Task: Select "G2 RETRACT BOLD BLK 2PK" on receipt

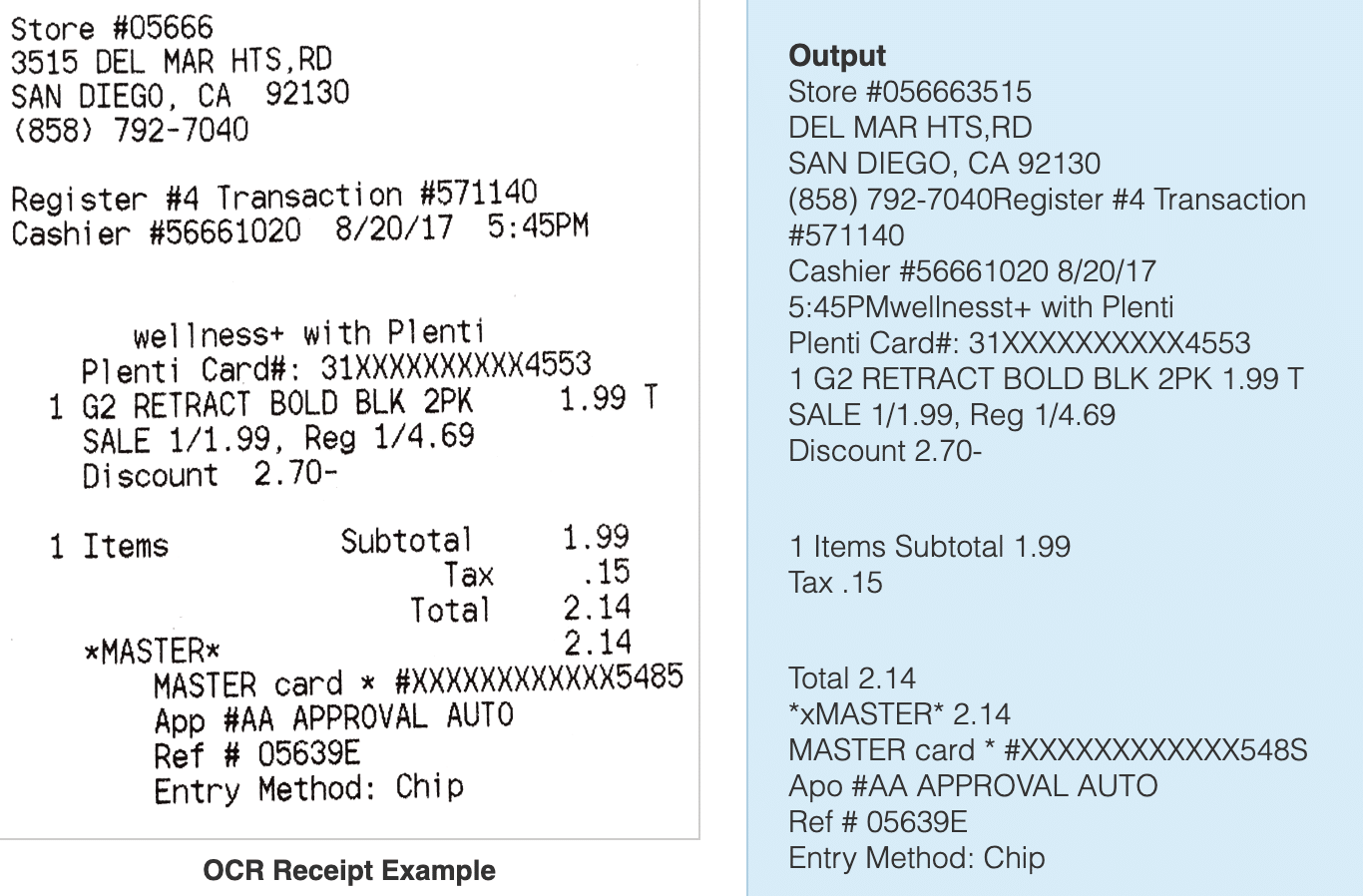Action: pyautogui.click(x=276, y=403)
